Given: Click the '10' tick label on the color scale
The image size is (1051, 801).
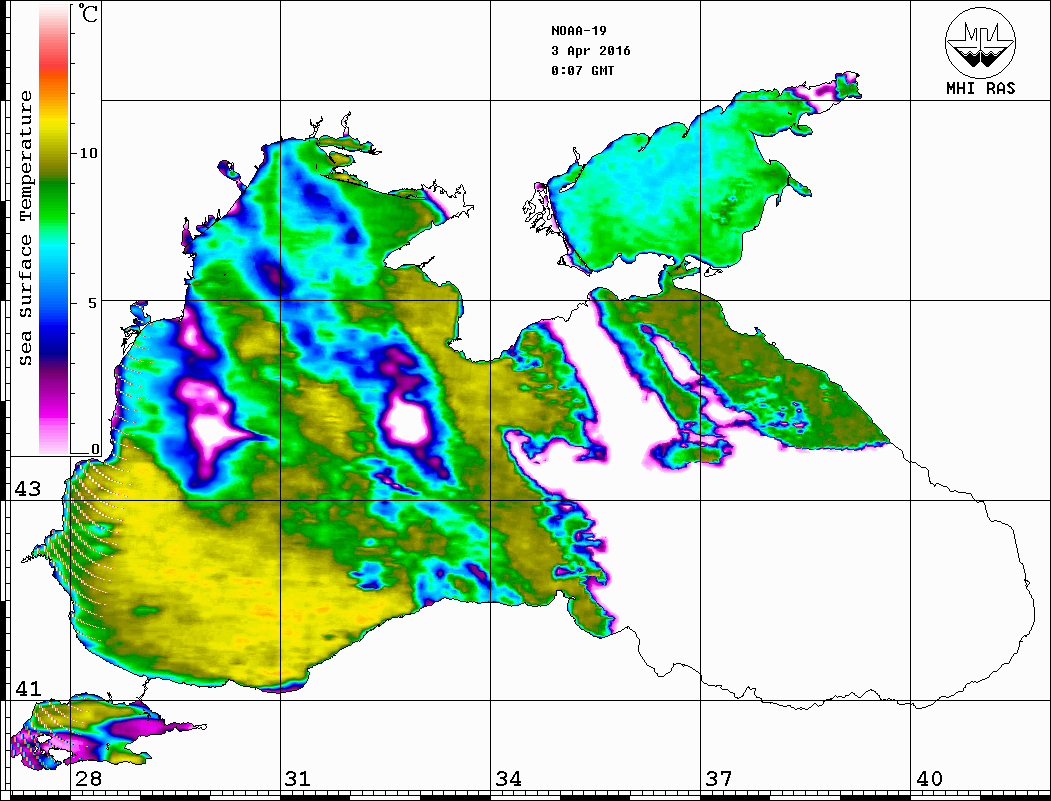Looking at the screenshot, I should [88, 153].
